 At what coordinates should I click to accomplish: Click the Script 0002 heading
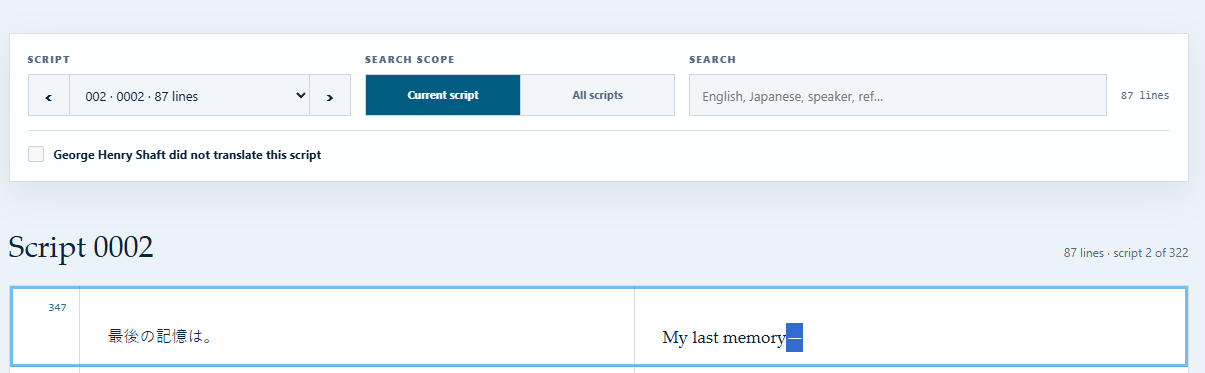point(81,247)
